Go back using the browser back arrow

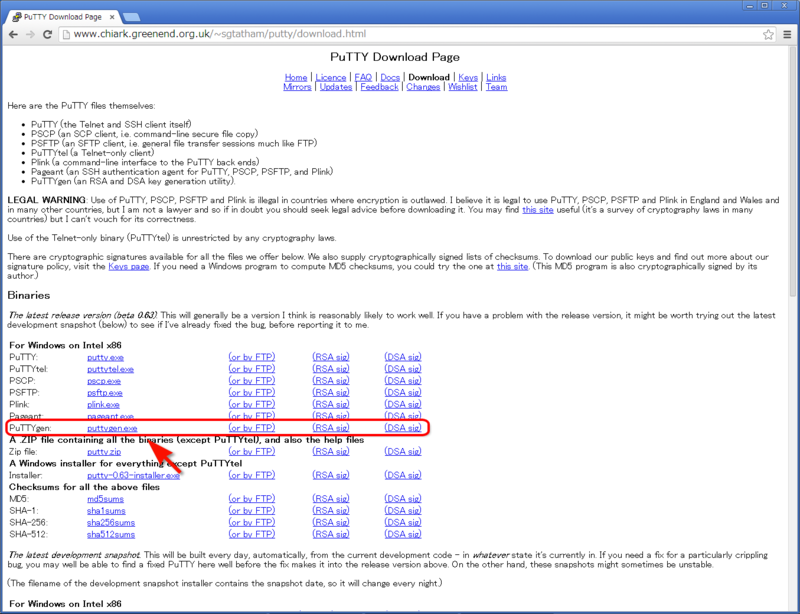13,34
